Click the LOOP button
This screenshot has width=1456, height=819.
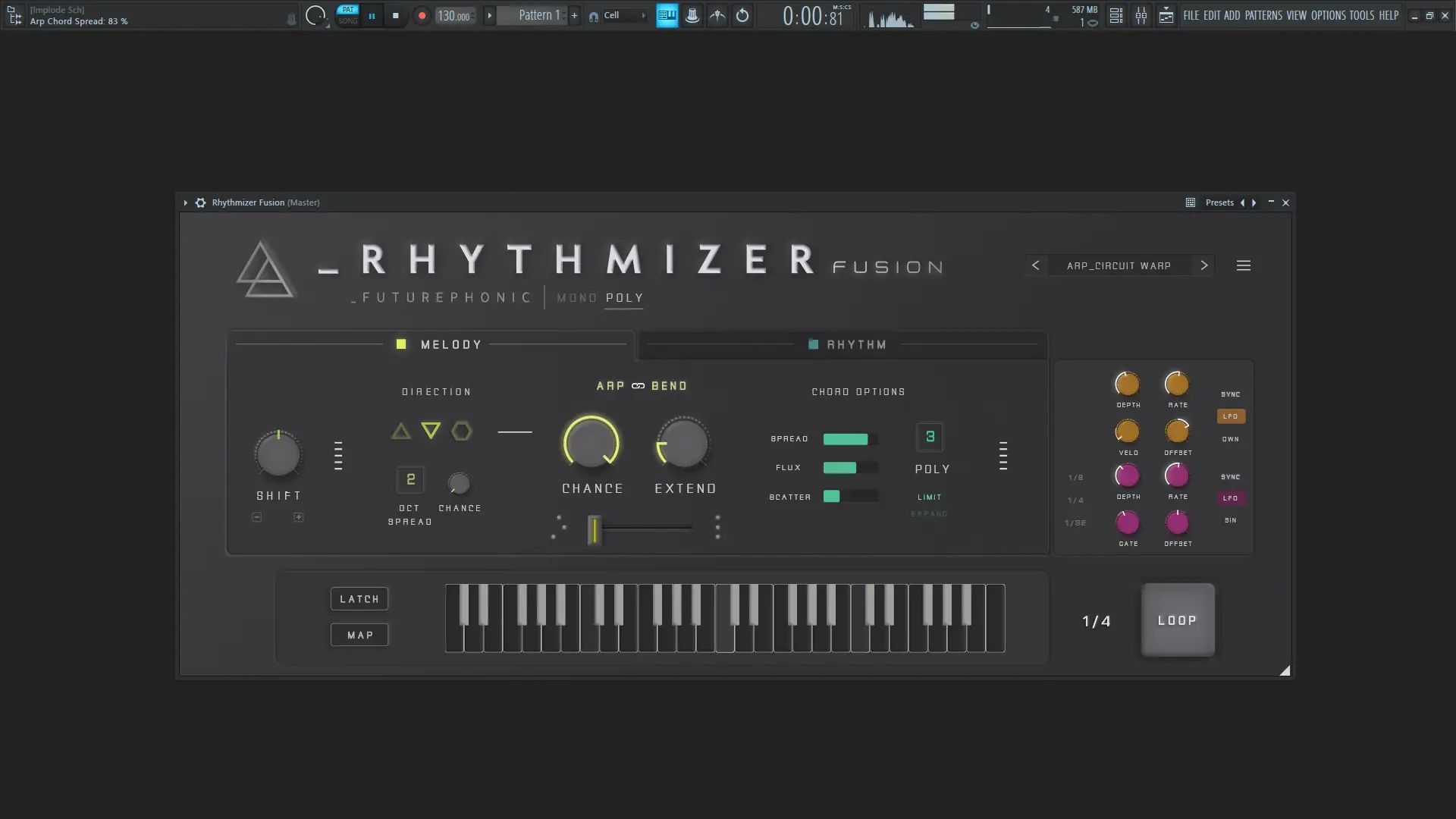(x=1177, y=620)
